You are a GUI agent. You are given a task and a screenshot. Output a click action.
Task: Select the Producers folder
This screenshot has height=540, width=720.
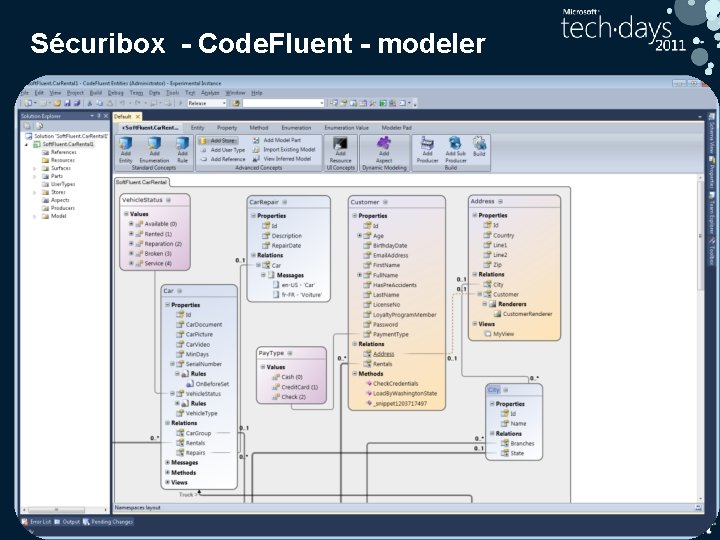click(62, 208)
